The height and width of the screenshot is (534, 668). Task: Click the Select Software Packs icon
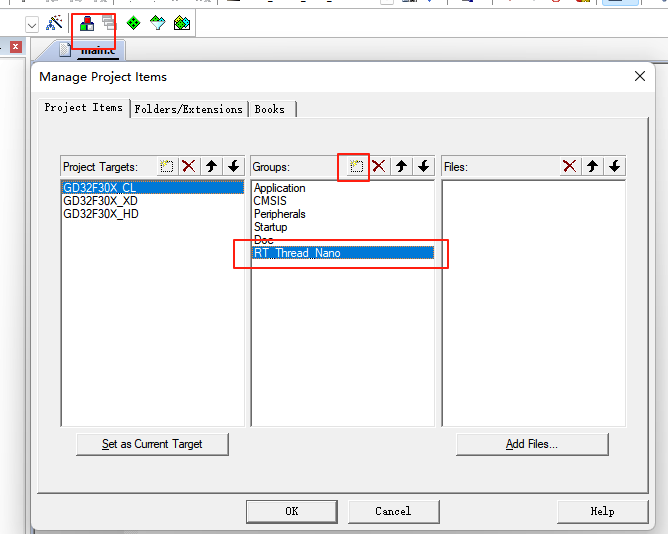[158, 23]
